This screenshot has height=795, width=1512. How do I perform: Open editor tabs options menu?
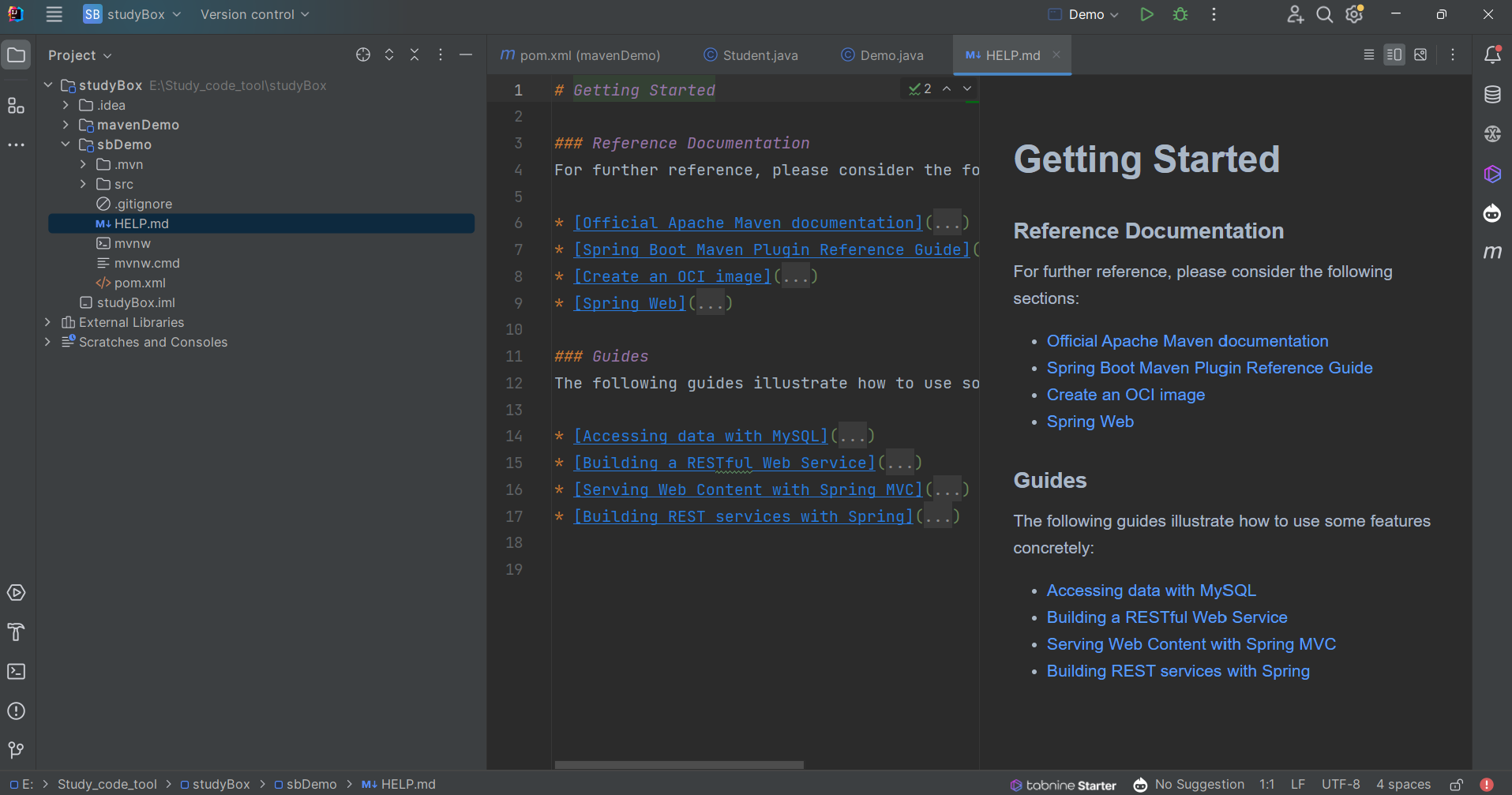(x=1453, y=54)
